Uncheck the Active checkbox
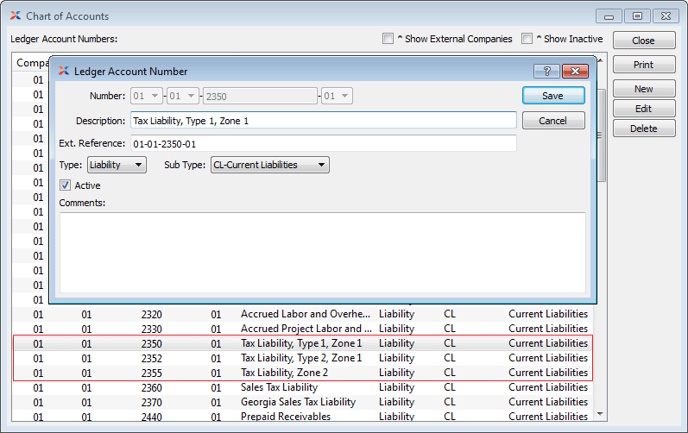Image resolution: width=688 pixels, height=433 pixels. (66, 185)
